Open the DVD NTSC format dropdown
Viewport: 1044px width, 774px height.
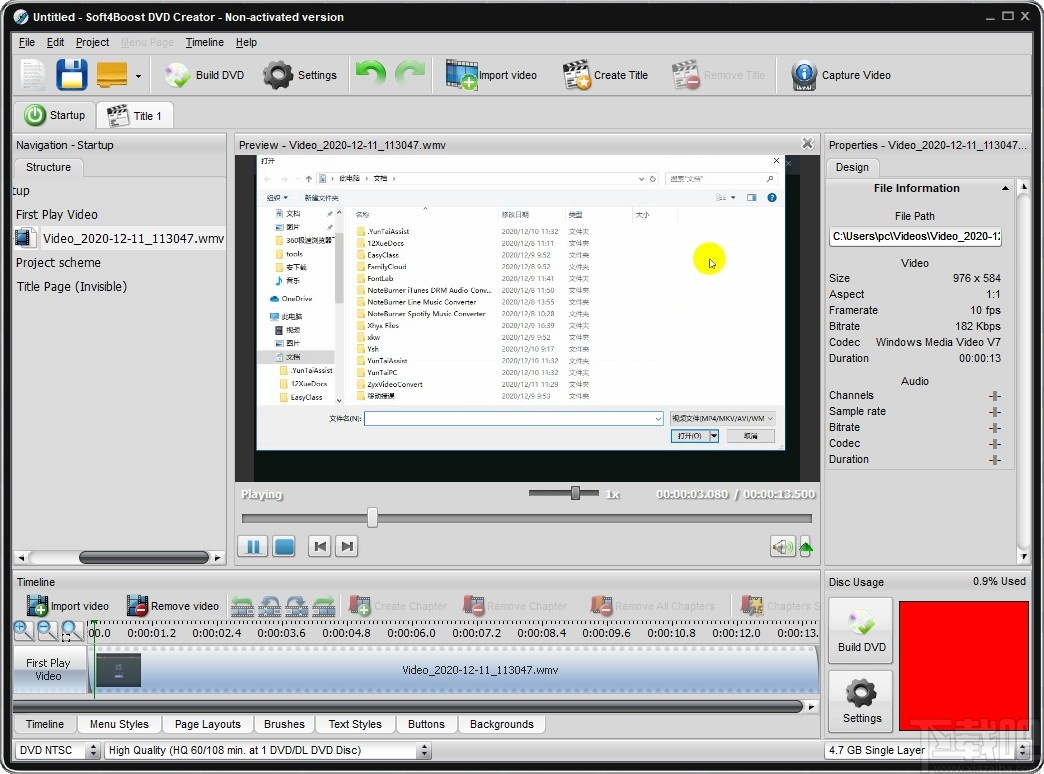[93, 750]
